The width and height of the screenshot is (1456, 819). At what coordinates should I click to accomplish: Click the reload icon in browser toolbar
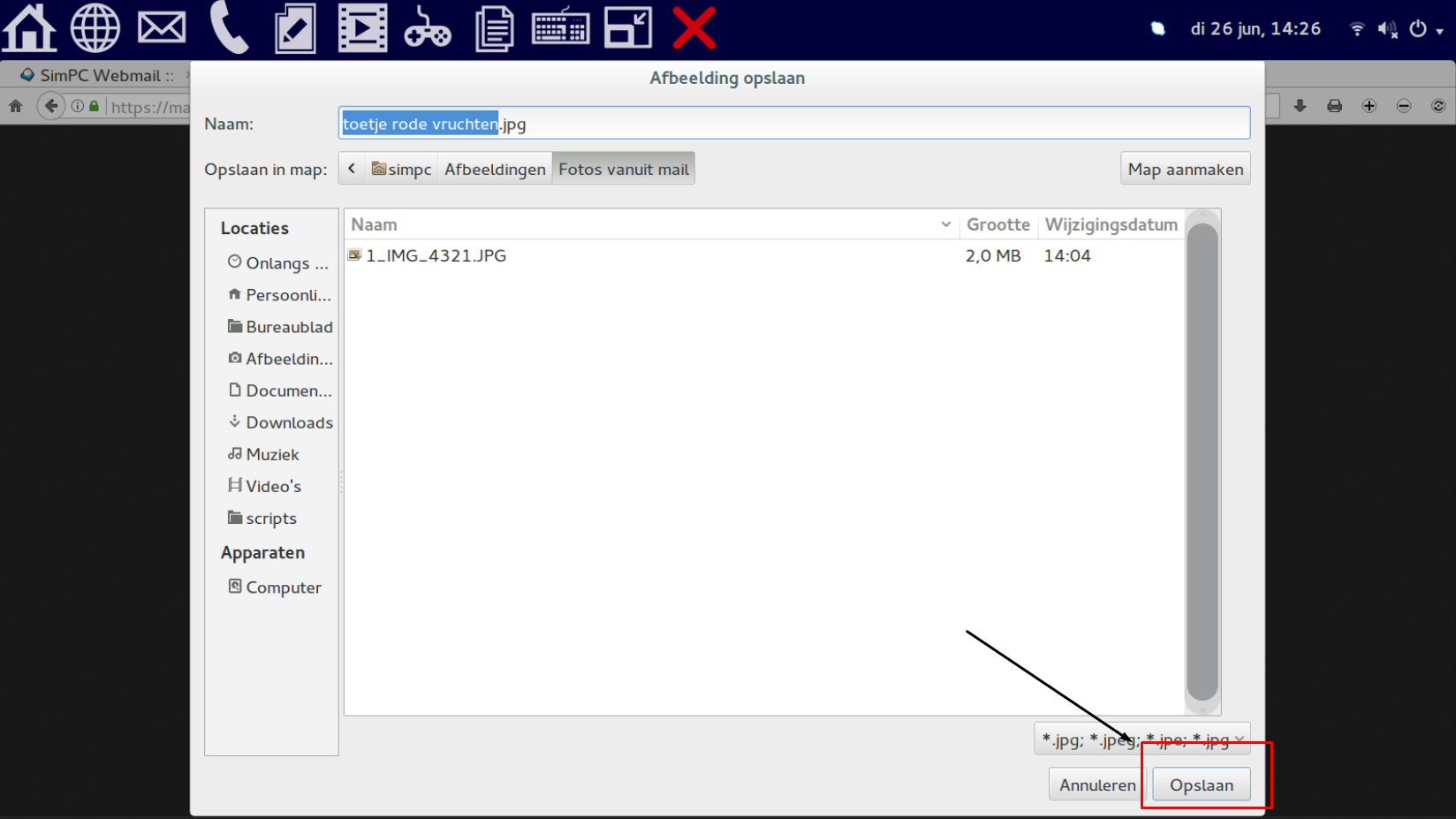1438,106
